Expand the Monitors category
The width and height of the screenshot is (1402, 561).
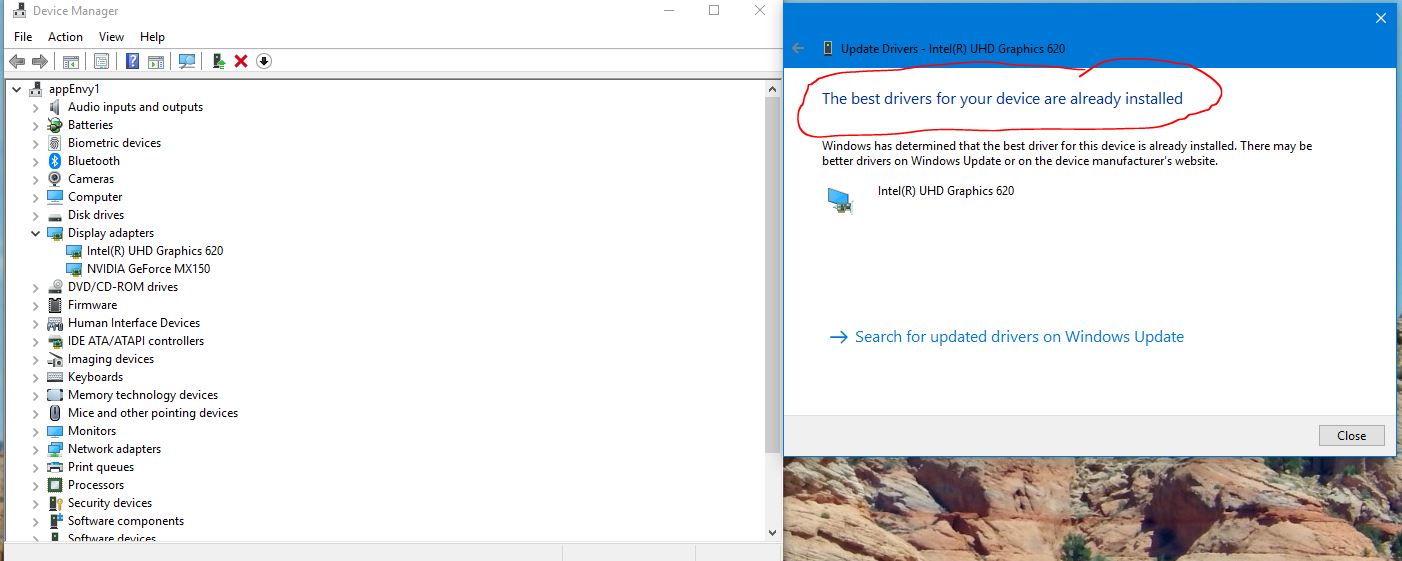pyautogui.click(x=36, y=431)
